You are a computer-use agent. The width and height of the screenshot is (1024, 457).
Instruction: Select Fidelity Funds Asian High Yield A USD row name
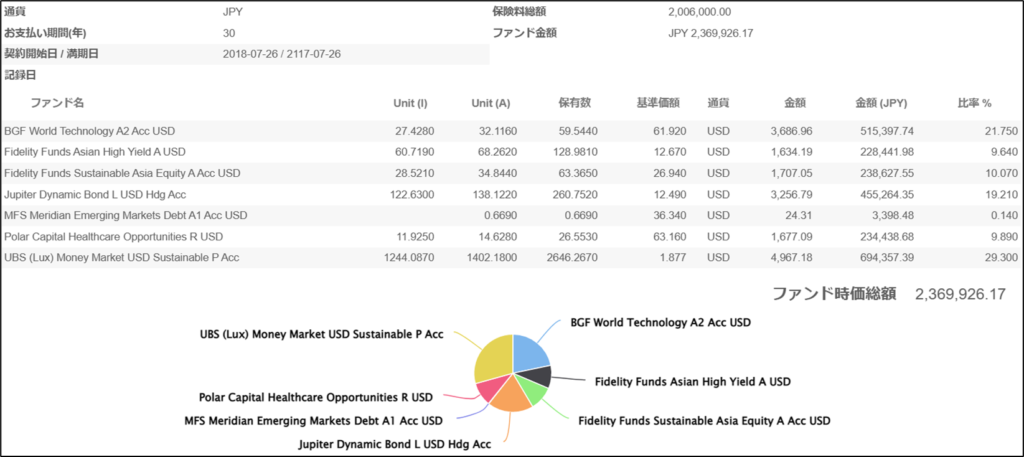click(95, 152)
